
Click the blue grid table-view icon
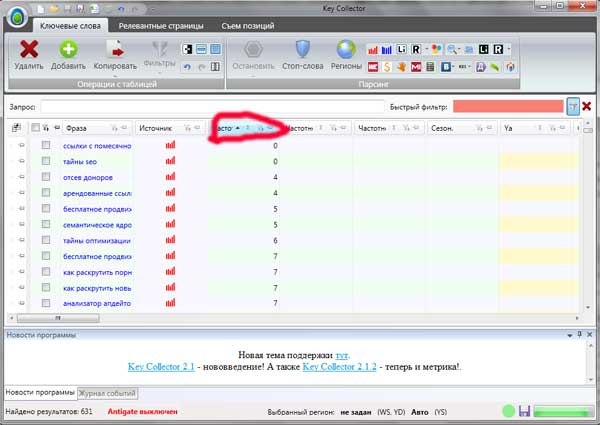click(215, 49)
